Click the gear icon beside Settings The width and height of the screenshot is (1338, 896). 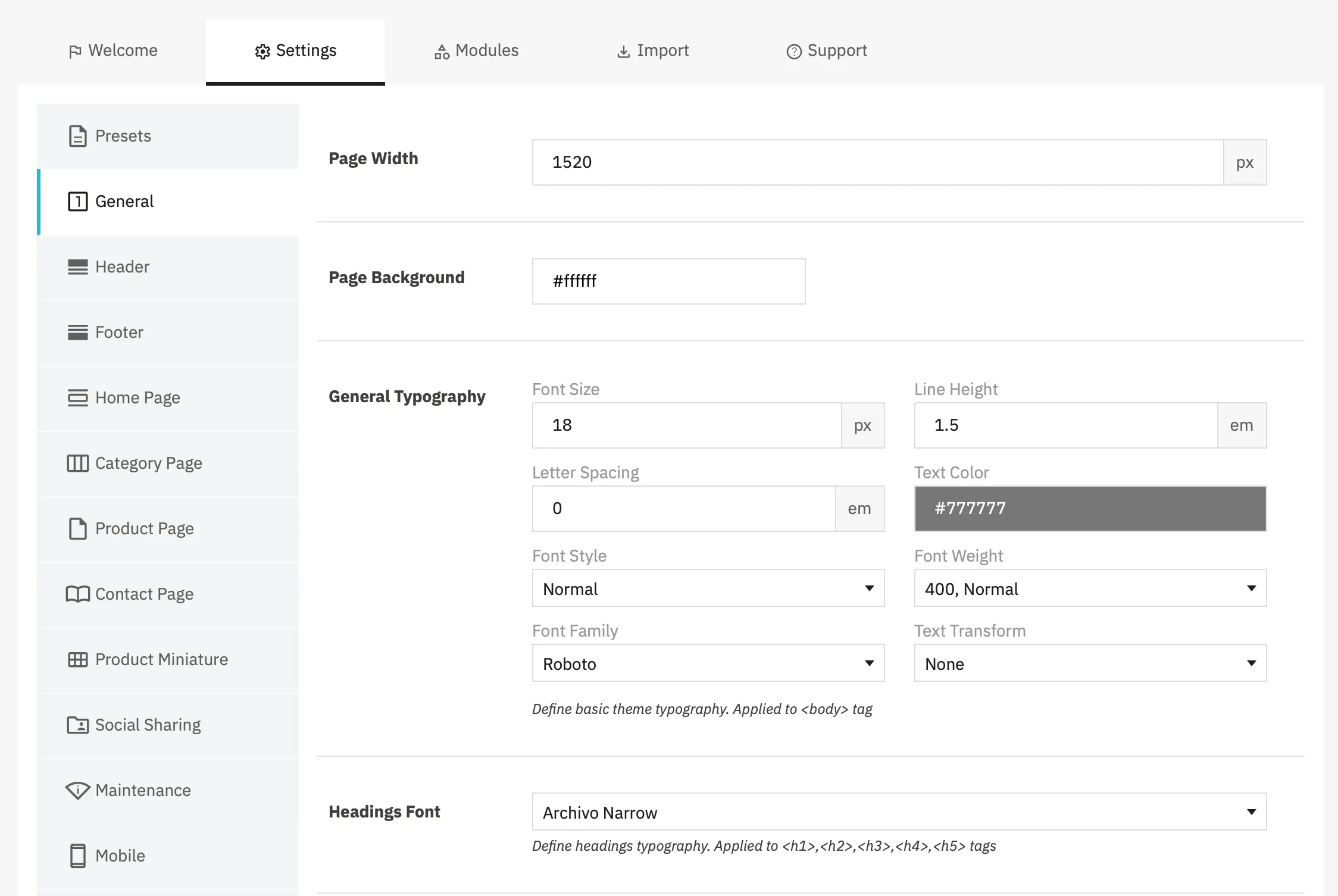(x=262, y=52)
